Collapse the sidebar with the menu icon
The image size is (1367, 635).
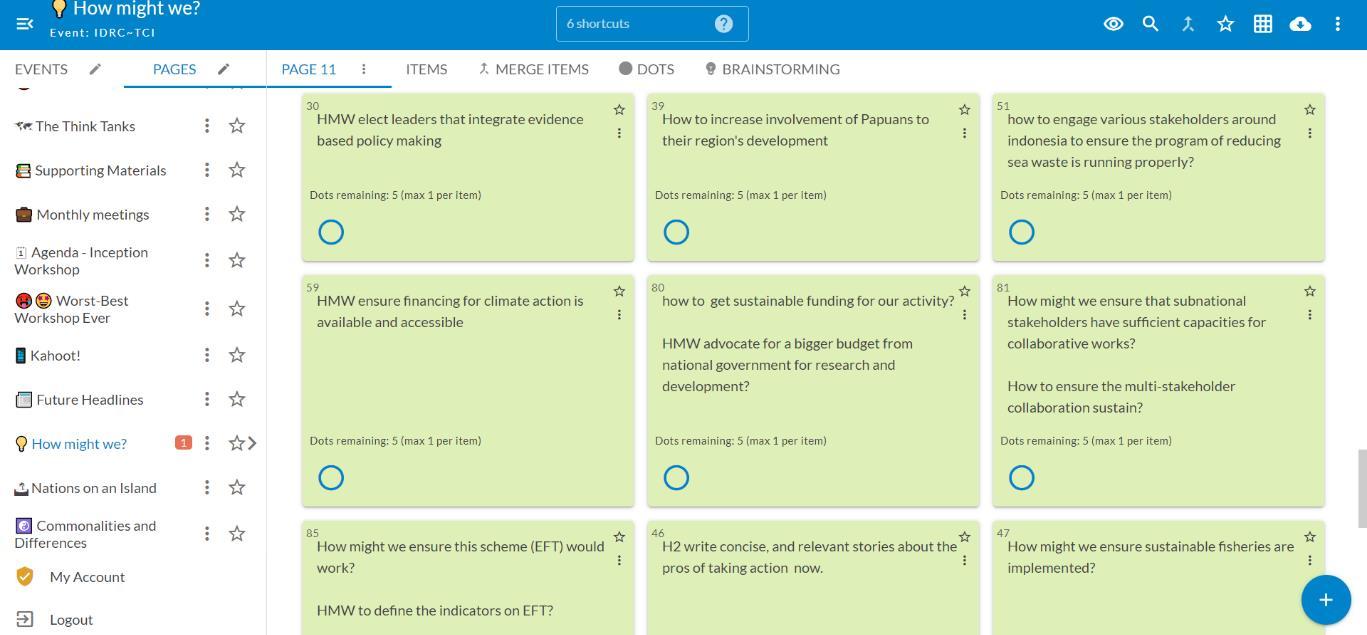click(25, 24)
